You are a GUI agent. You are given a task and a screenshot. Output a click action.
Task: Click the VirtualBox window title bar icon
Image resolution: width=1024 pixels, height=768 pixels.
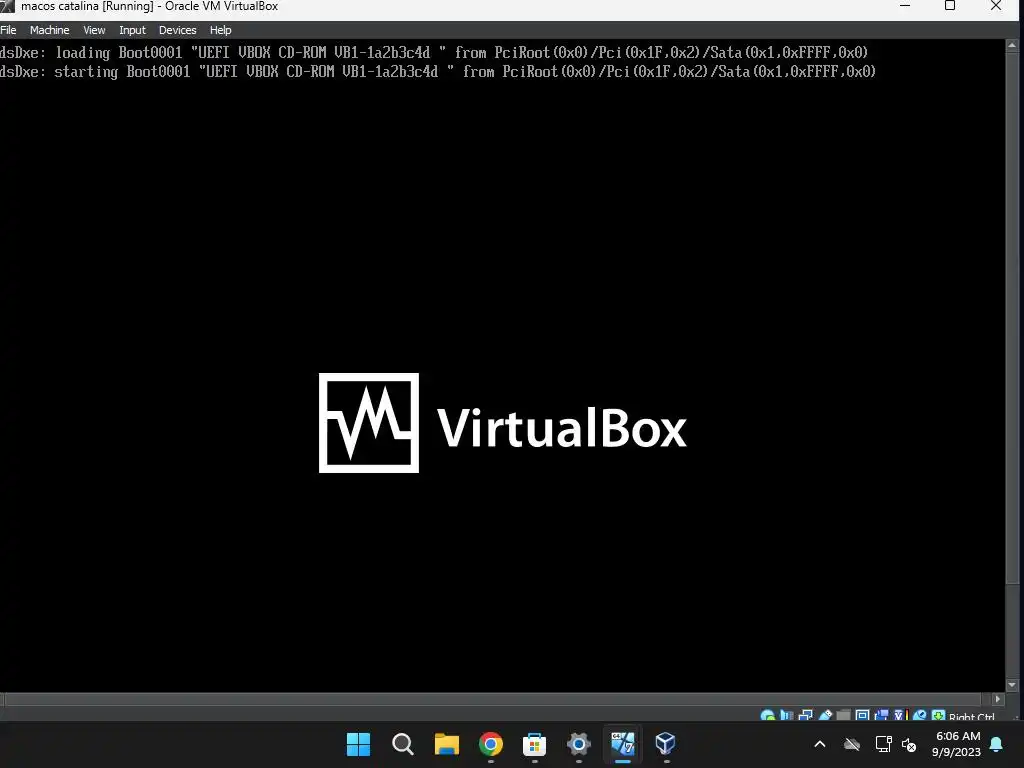coord(7,7)
